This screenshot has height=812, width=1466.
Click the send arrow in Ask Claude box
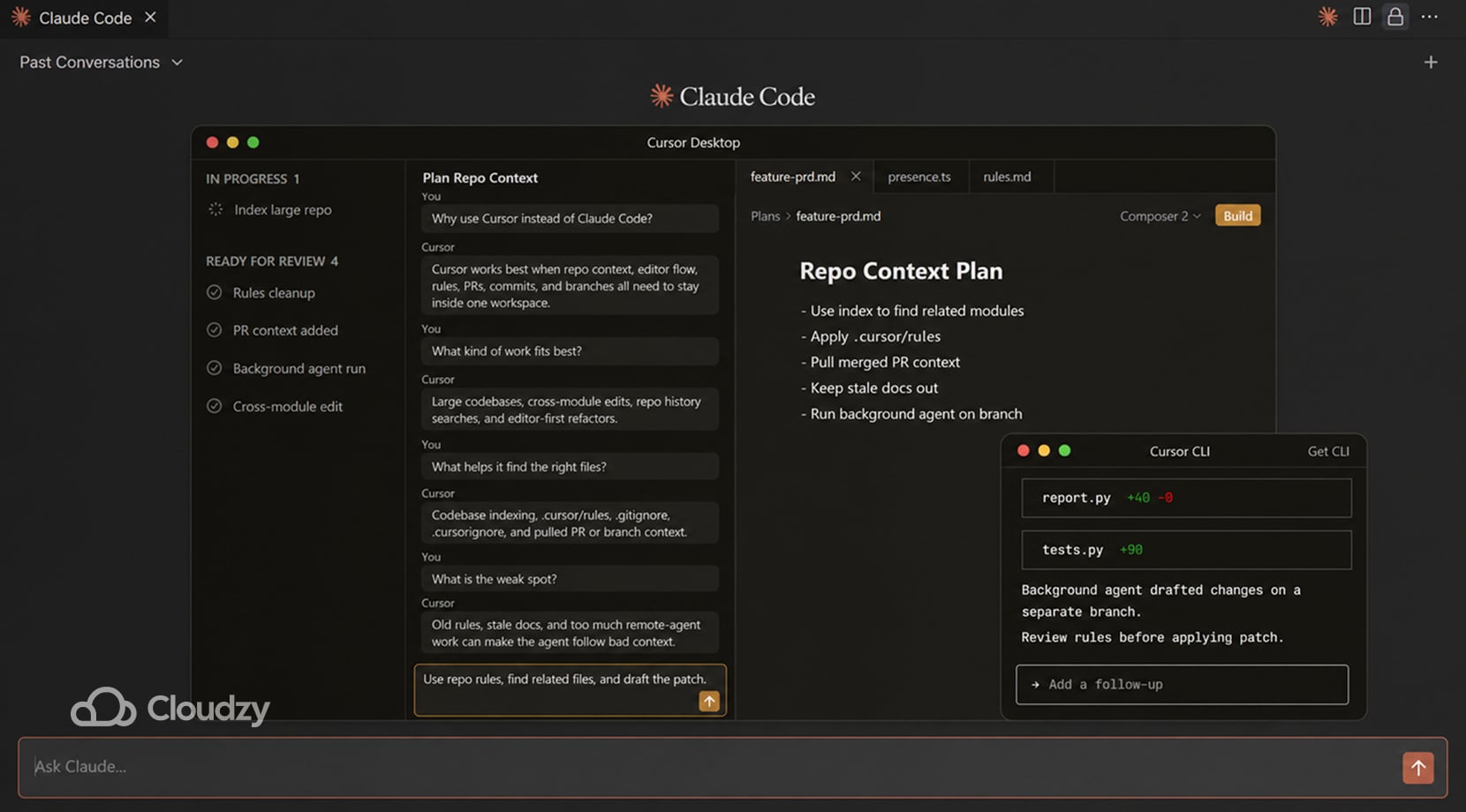[1418, 767]
